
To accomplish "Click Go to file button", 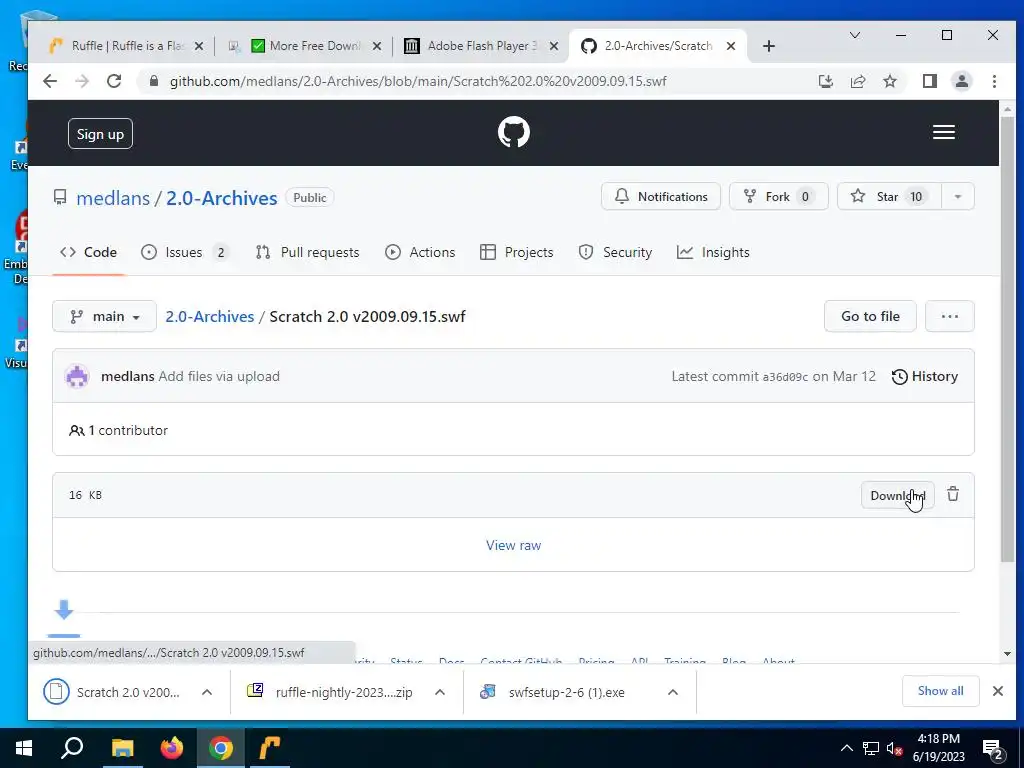I will (x=870, y=317).
